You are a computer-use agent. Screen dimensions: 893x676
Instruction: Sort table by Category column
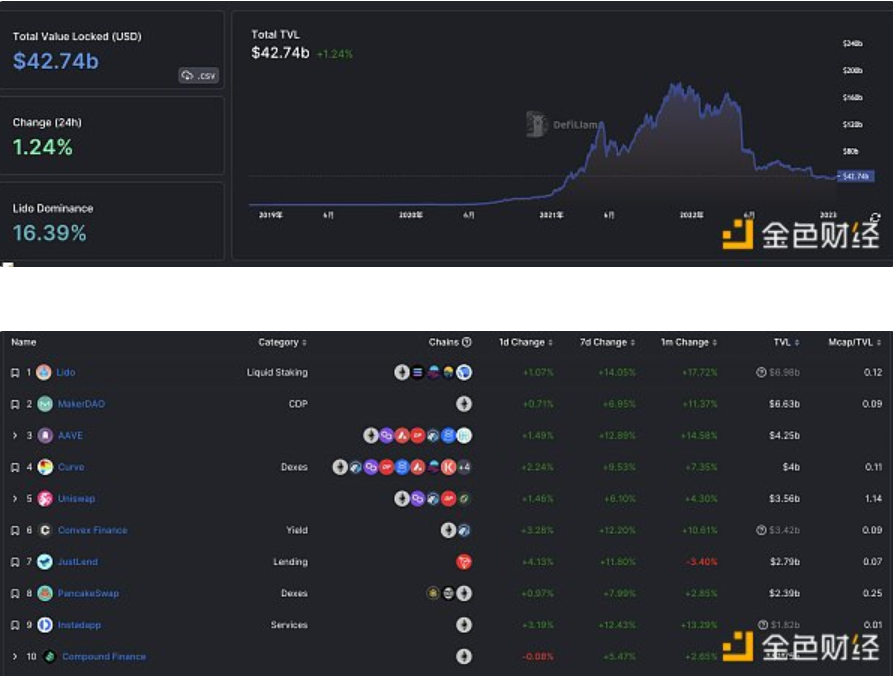282,342
